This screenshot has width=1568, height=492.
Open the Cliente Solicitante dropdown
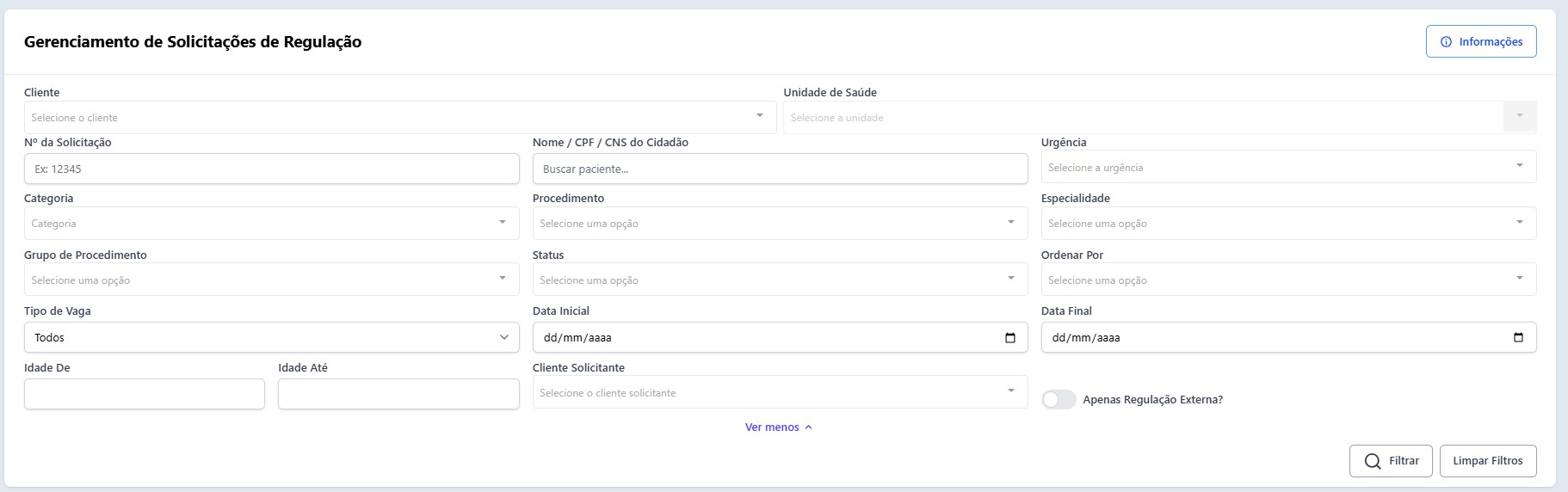click(780, 392)
